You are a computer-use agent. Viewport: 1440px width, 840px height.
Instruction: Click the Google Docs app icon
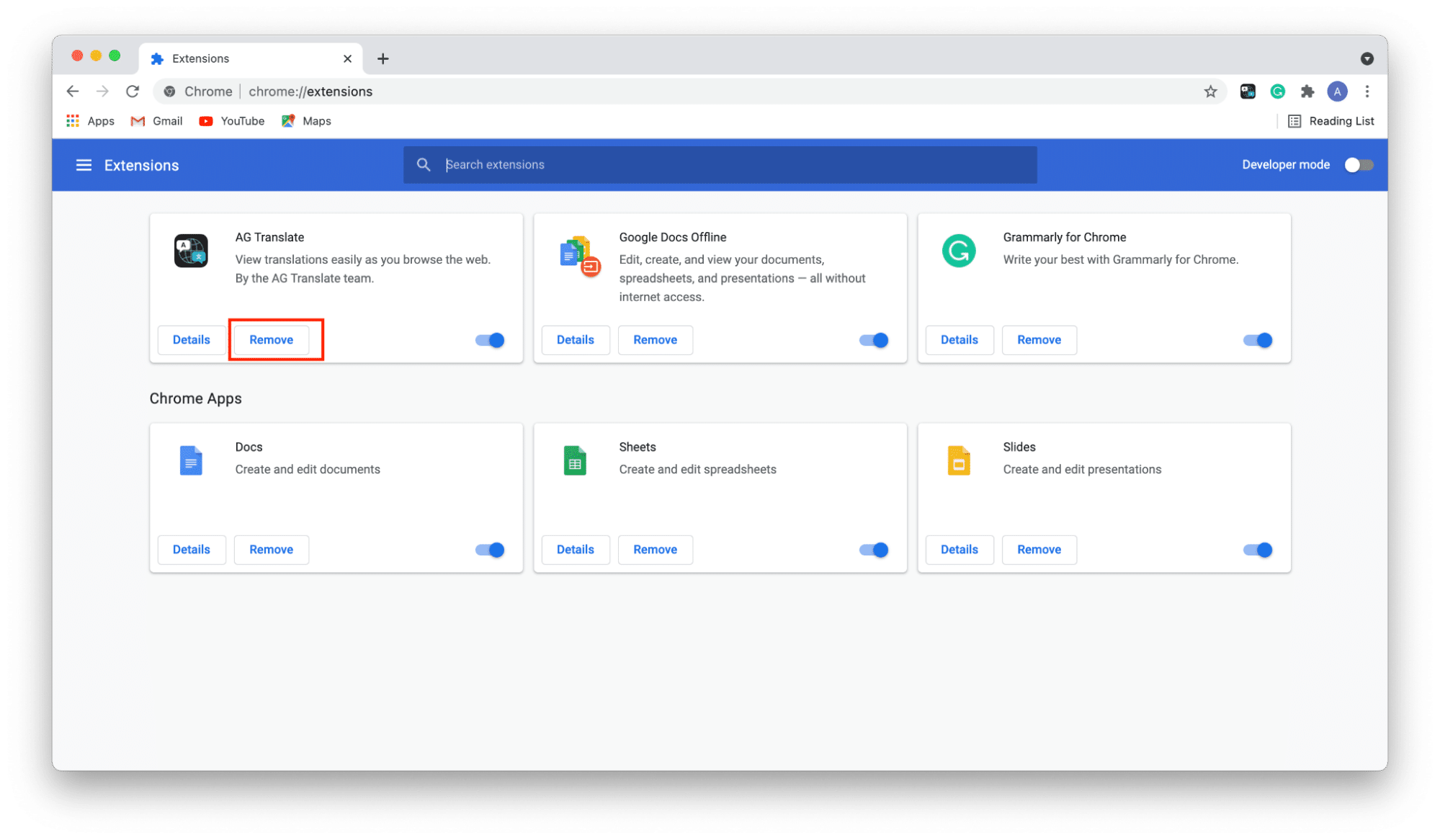point(190,462)
